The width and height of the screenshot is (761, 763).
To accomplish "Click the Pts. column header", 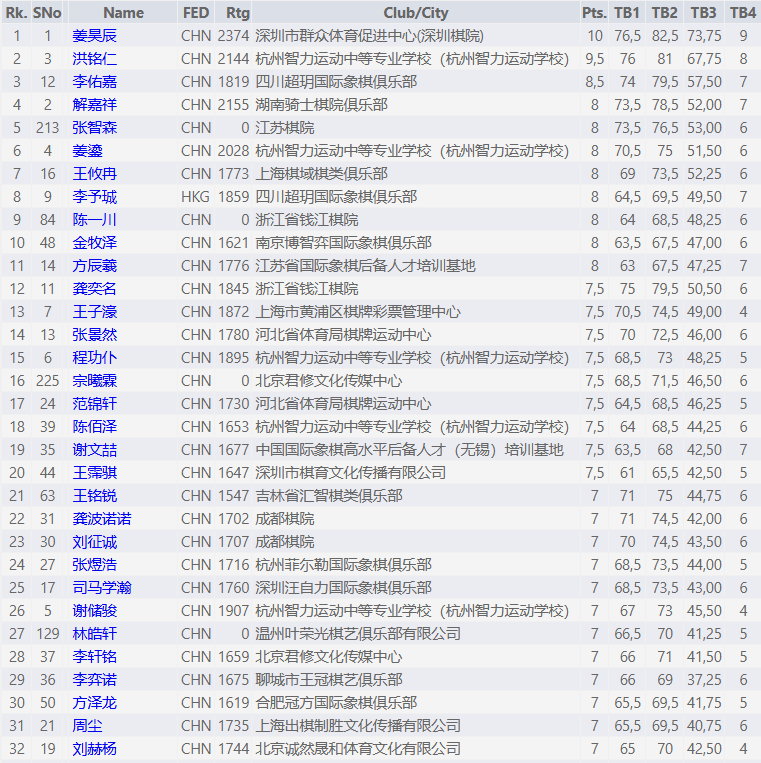I will click(x=593, y=13).
